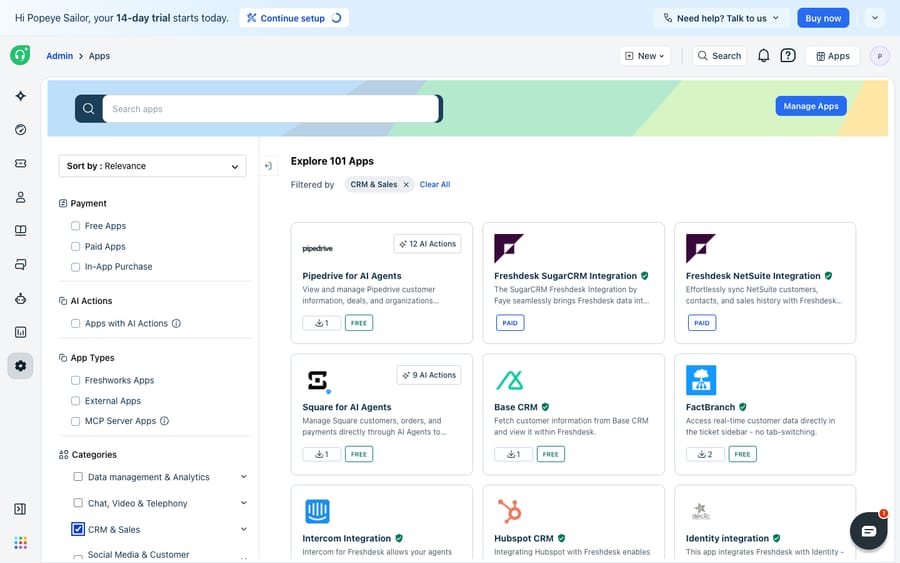Click the 12 AI Actions badge
Screen dimensions: 900x563
point(427,244)
